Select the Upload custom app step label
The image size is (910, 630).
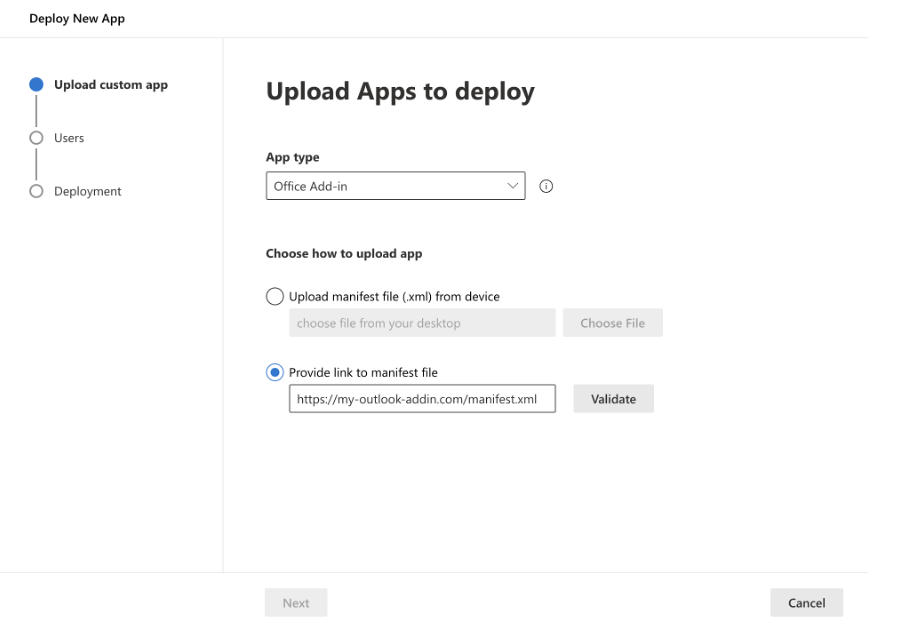(x=111, y=85)
